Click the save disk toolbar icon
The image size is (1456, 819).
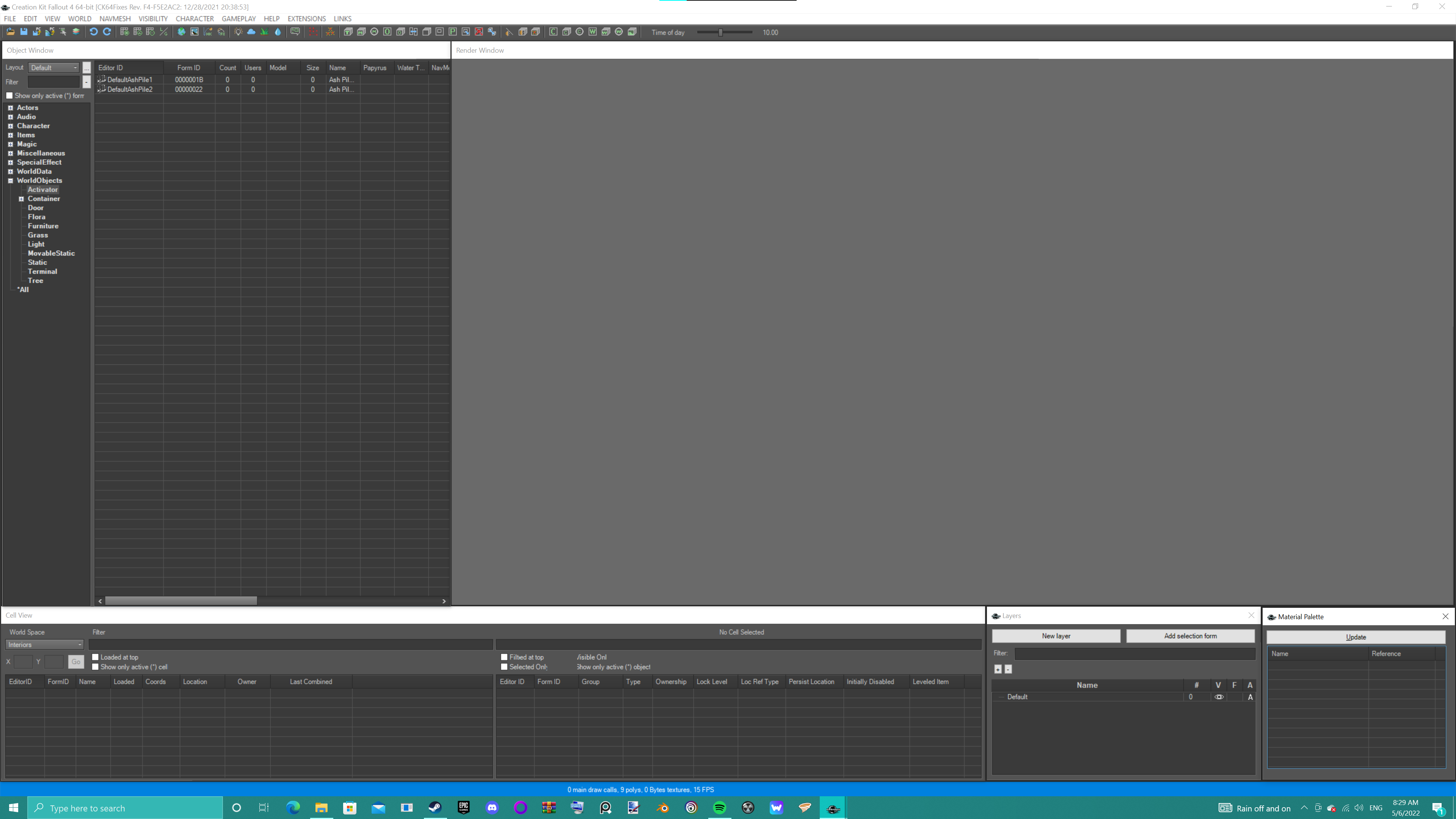tap(24, 32)
